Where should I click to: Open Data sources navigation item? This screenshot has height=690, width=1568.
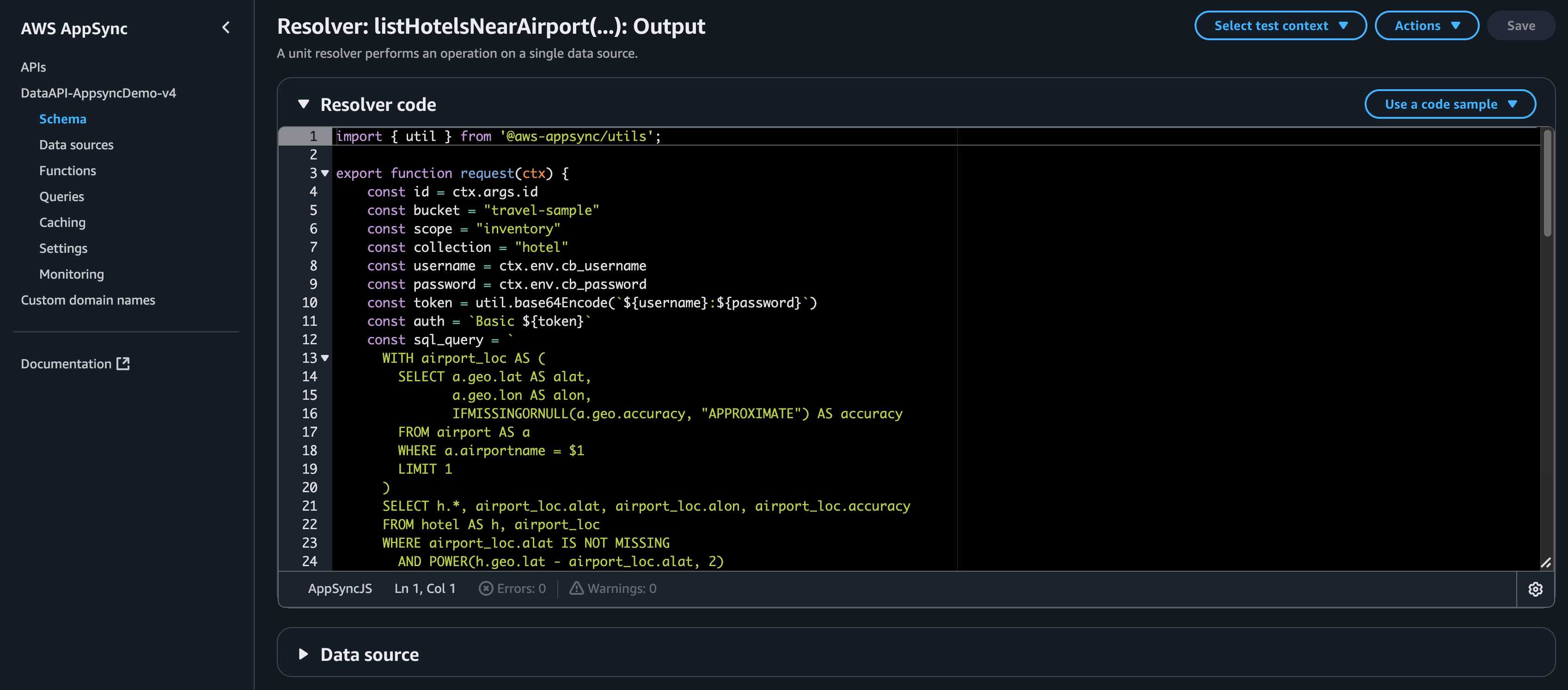click(x=76, y=145)
